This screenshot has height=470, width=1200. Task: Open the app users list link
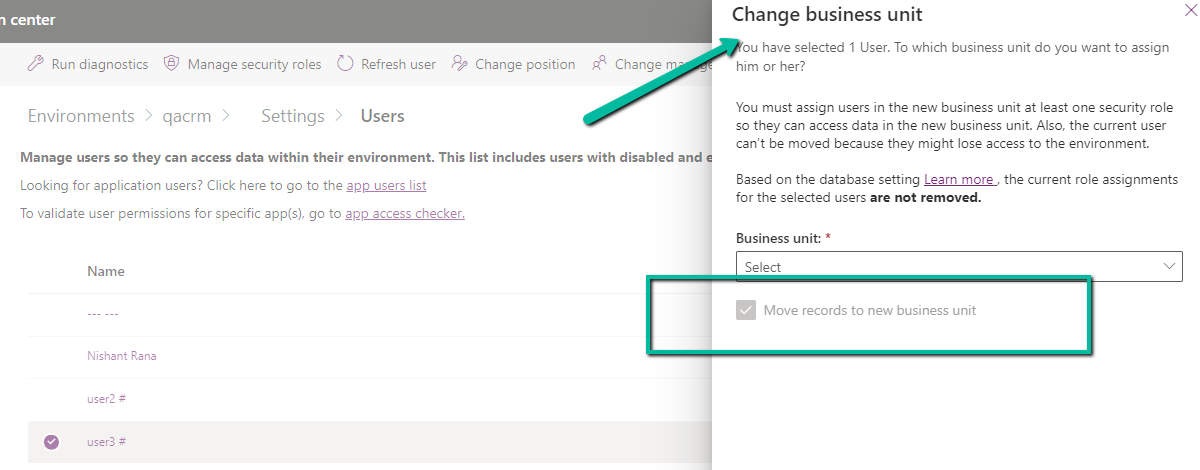(387, 186)
